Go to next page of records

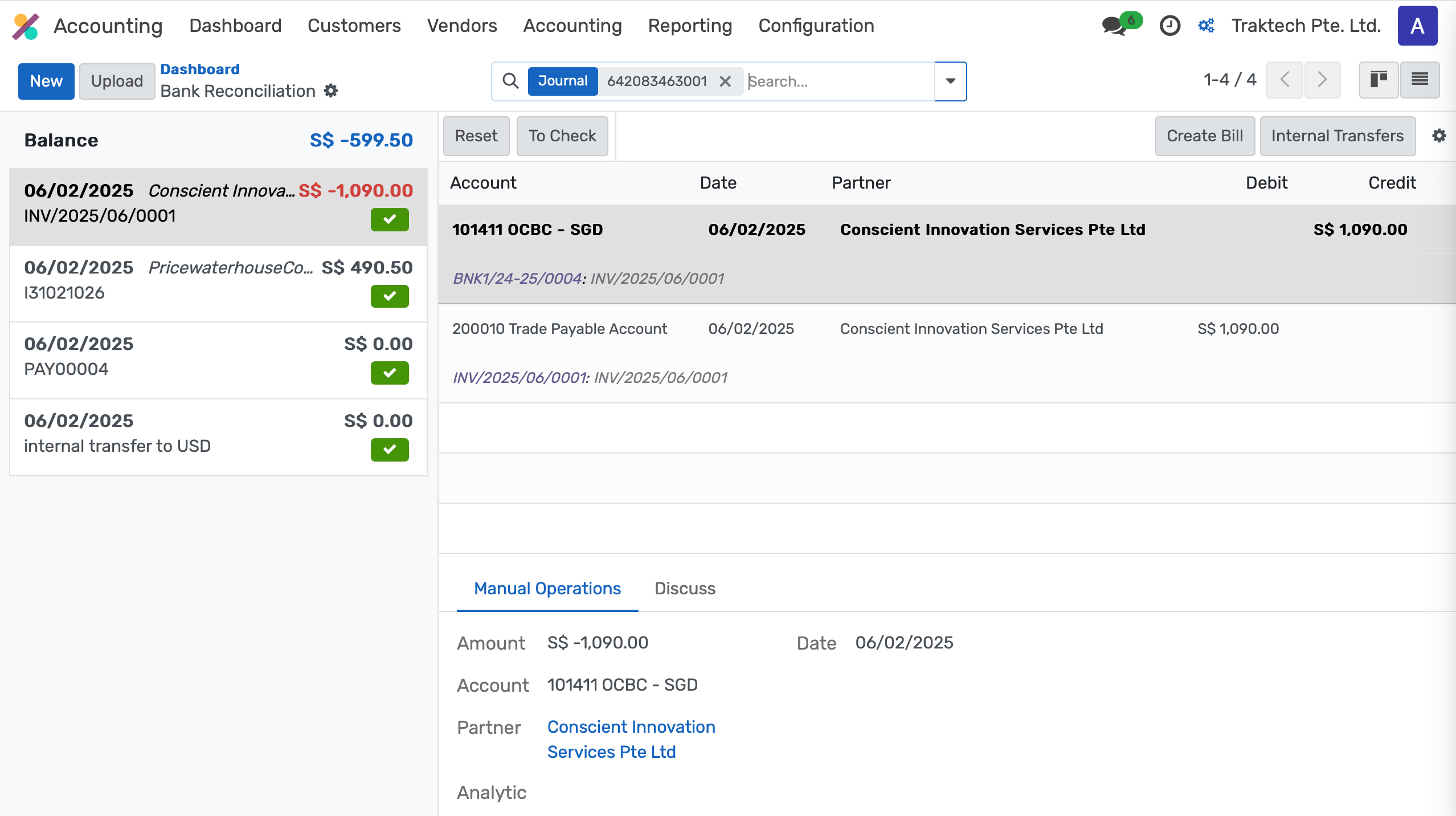point(1322,80)
